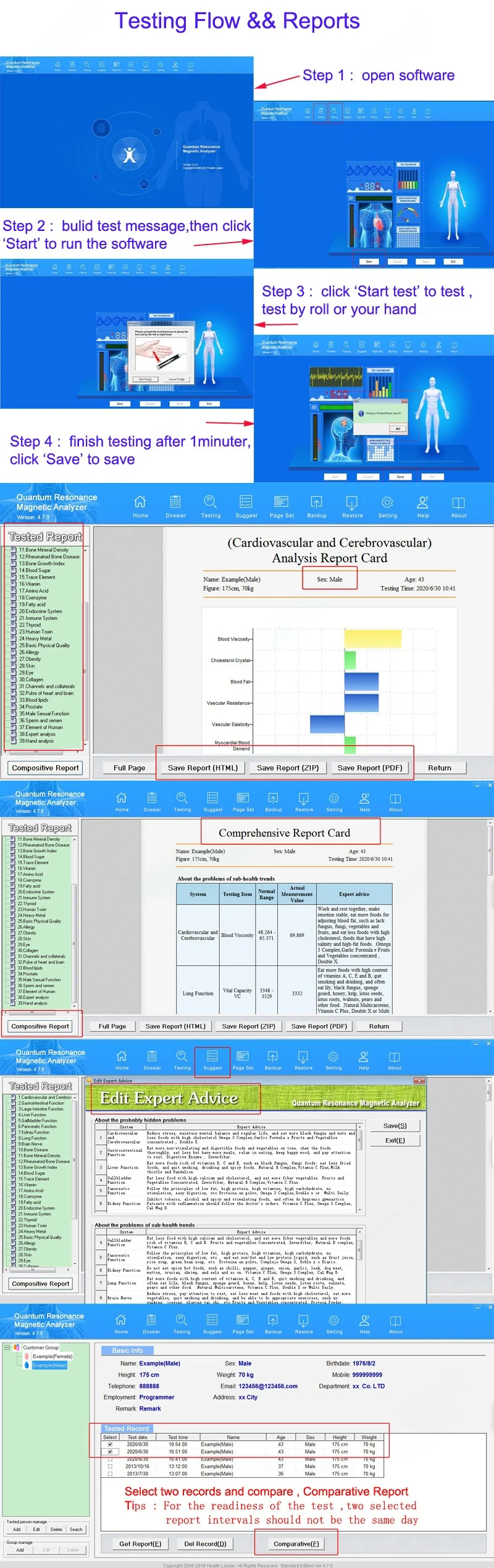
Task: Select 39.Hand analysis in Cardiovascular window list
Action: coord(36,740)
